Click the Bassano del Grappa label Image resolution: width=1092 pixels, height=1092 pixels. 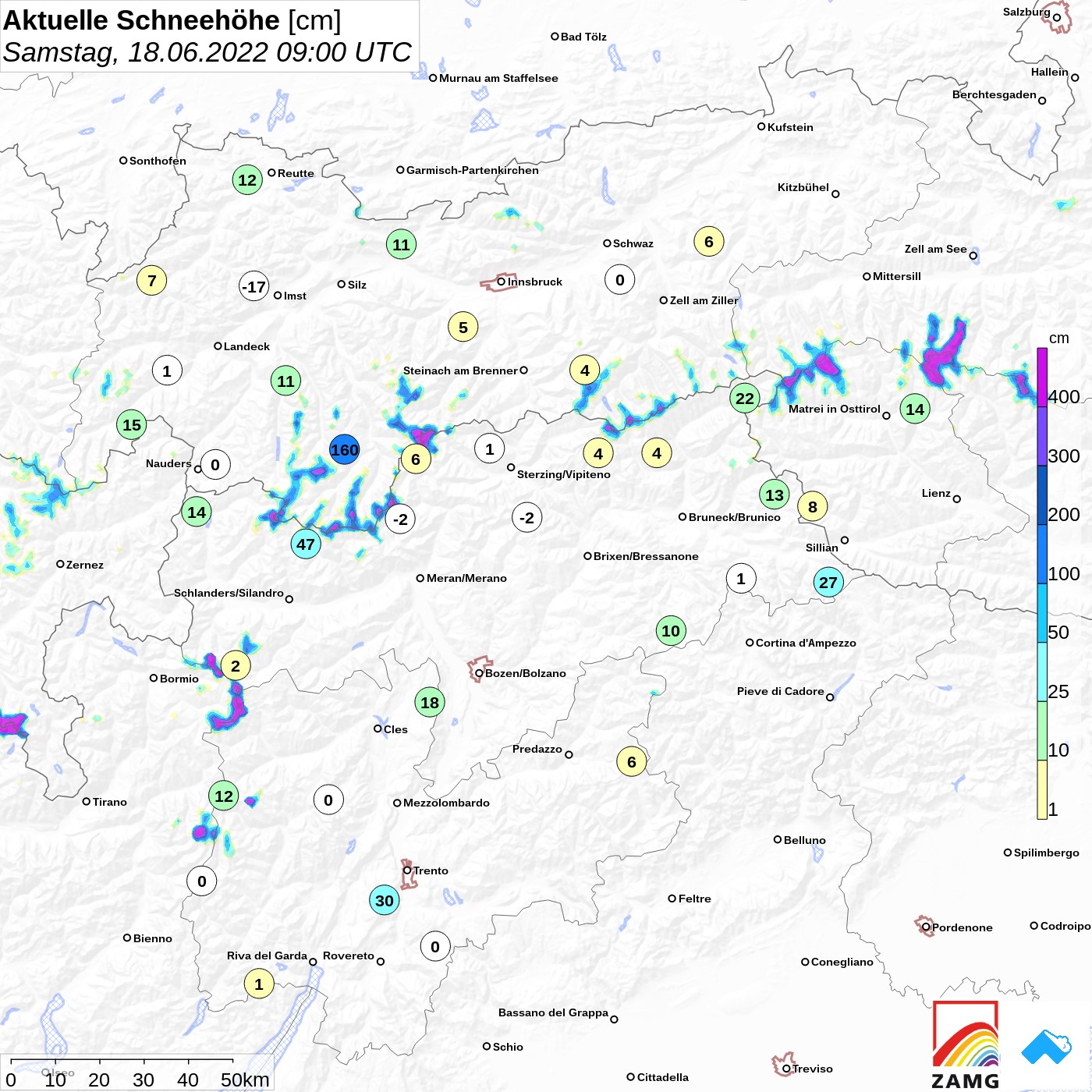(x=553, y=1012)
